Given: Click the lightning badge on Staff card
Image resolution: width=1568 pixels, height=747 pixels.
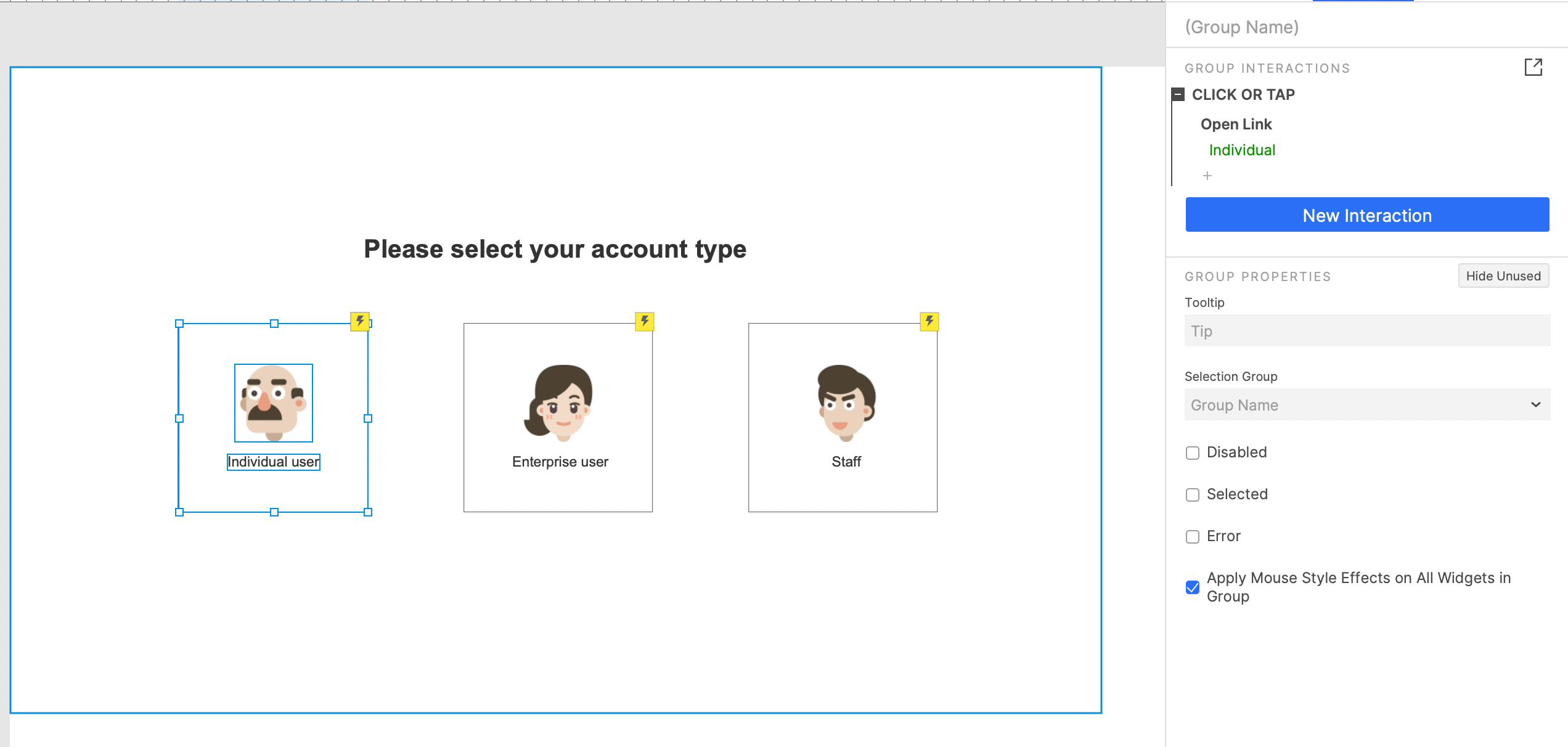Looking at the screenshot, I should (929, 321).
